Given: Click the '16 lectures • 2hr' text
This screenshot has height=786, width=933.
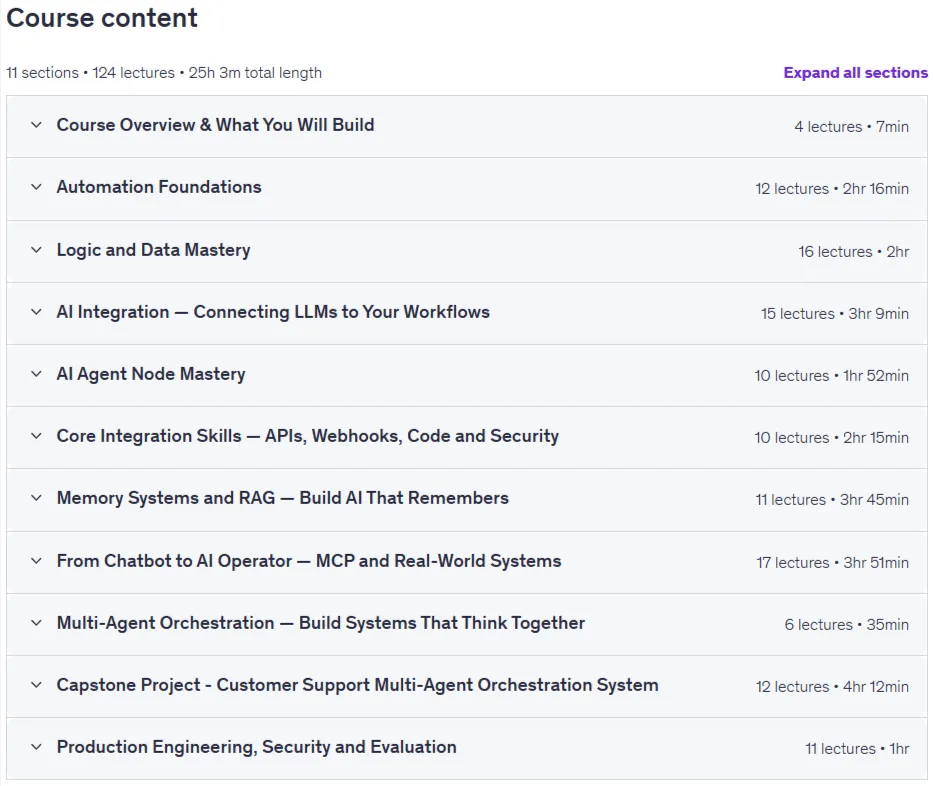Looking at the screenshot, I should click(x=854, y=252).
